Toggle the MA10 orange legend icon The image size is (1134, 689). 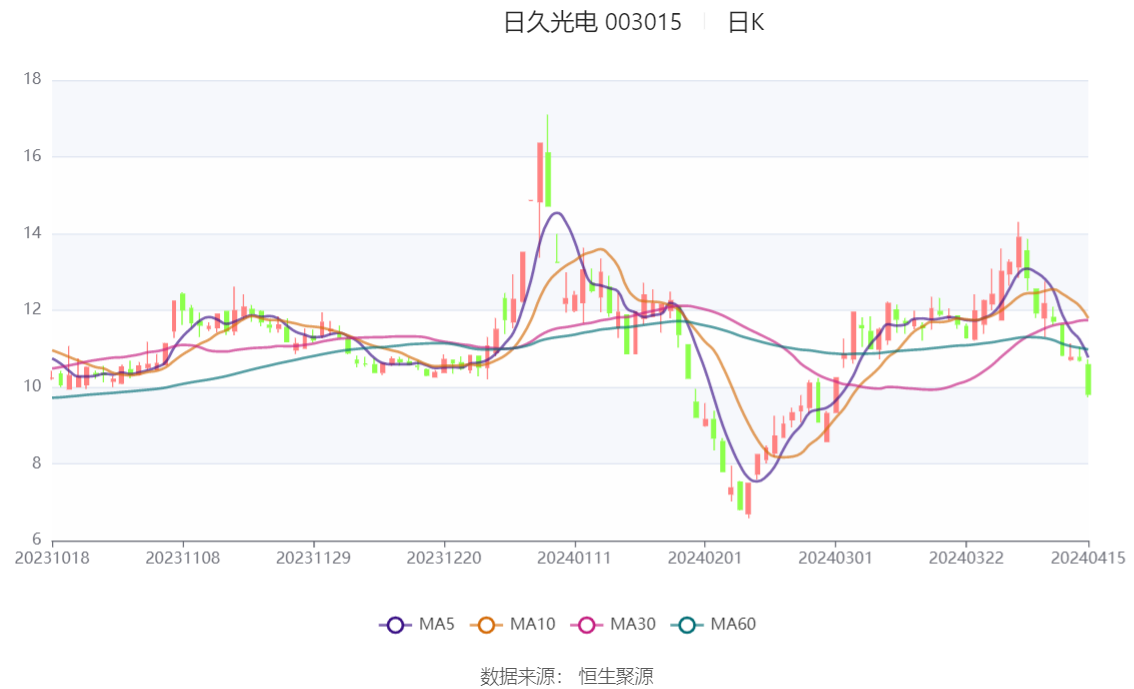(x=486, y=625)
